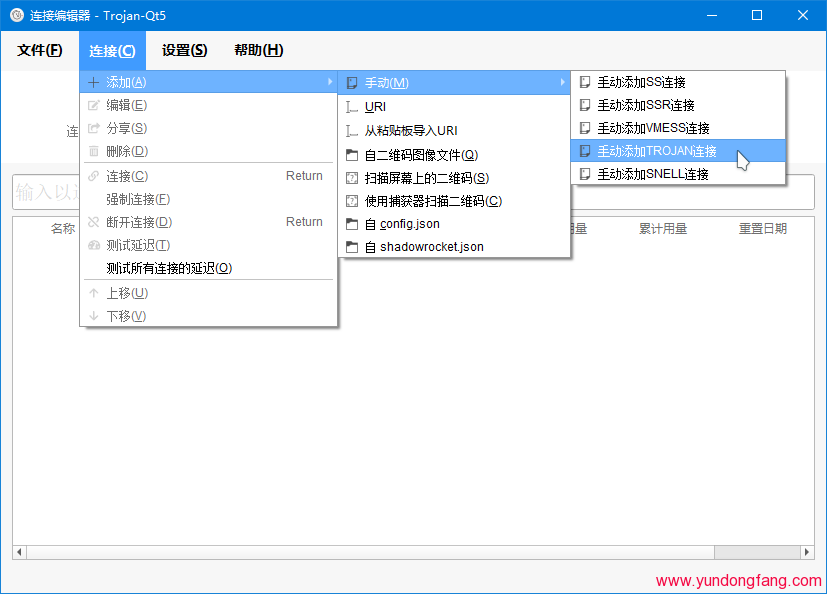Pick 手动添加SNELL连接 option
Screen dimensions: 827x594
tap(678, 174)
